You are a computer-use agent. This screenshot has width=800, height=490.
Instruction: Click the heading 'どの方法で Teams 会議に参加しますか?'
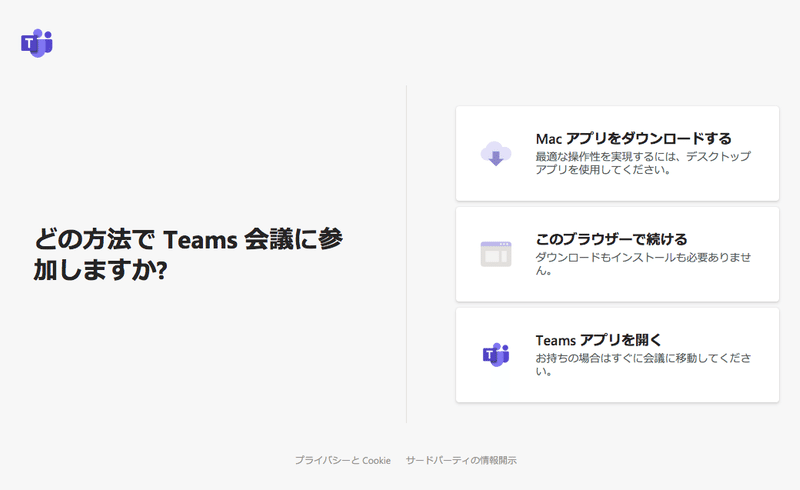coord(188,254)
